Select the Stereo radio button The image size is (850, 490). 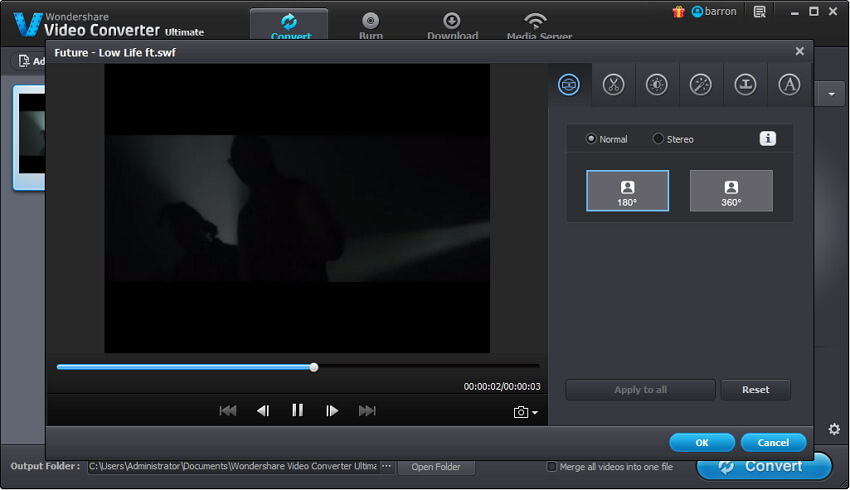click(x=658, y=139)
